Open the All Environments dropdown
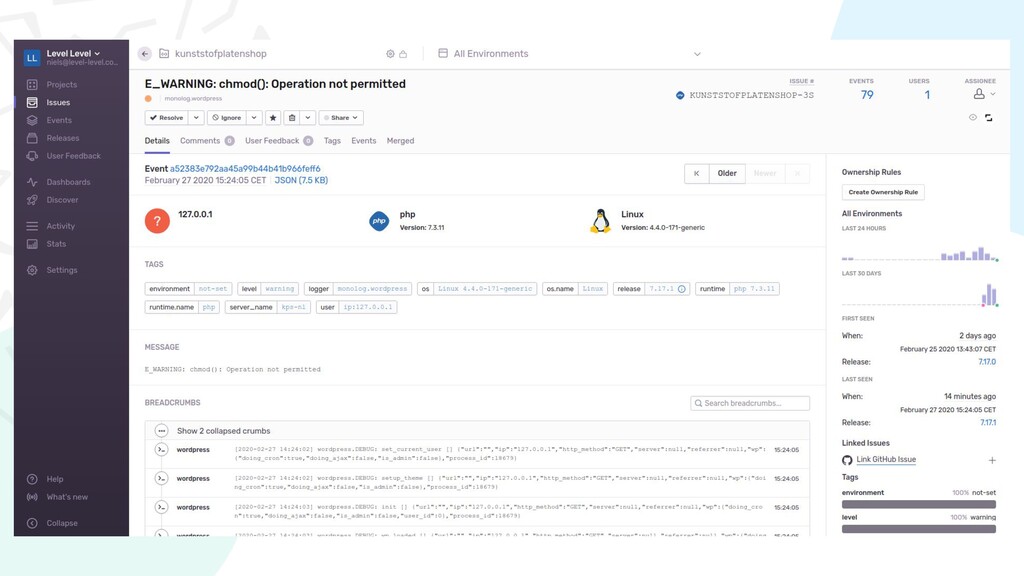1024x576 pixels. [569, 54]
